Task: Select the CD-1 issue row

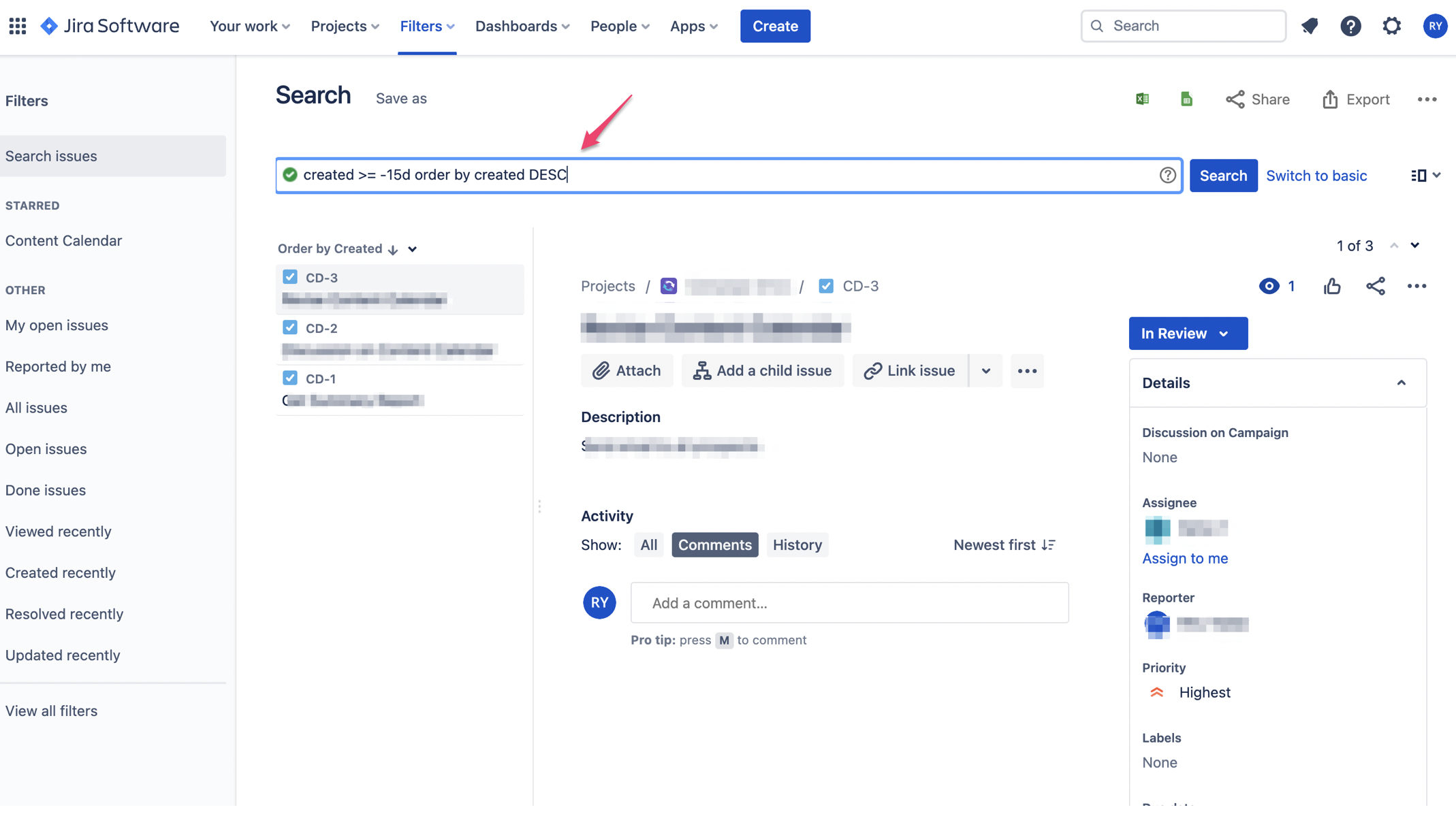Action: coord(400,389)
